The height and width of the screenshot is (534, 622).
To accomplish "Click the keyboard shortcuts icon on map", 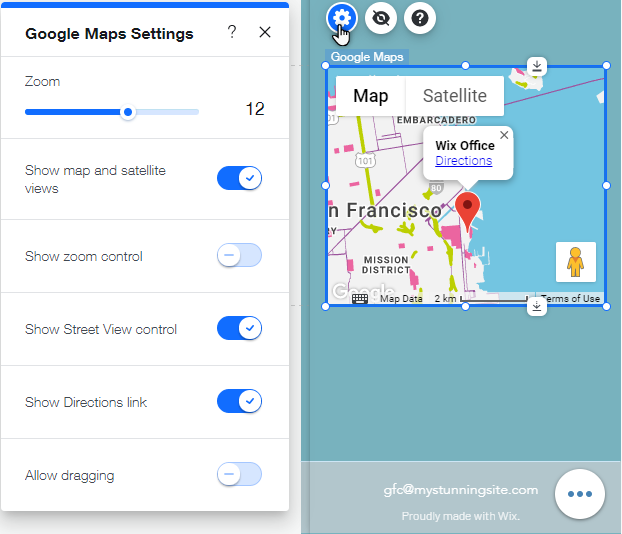I will [360, 298].
